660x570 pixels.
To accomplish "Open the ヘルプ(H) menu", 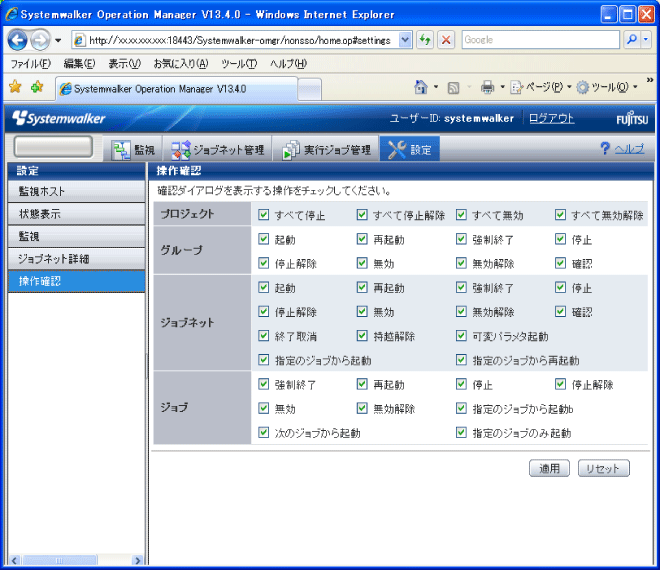I will pyautogui.click(x=289, y=64).
